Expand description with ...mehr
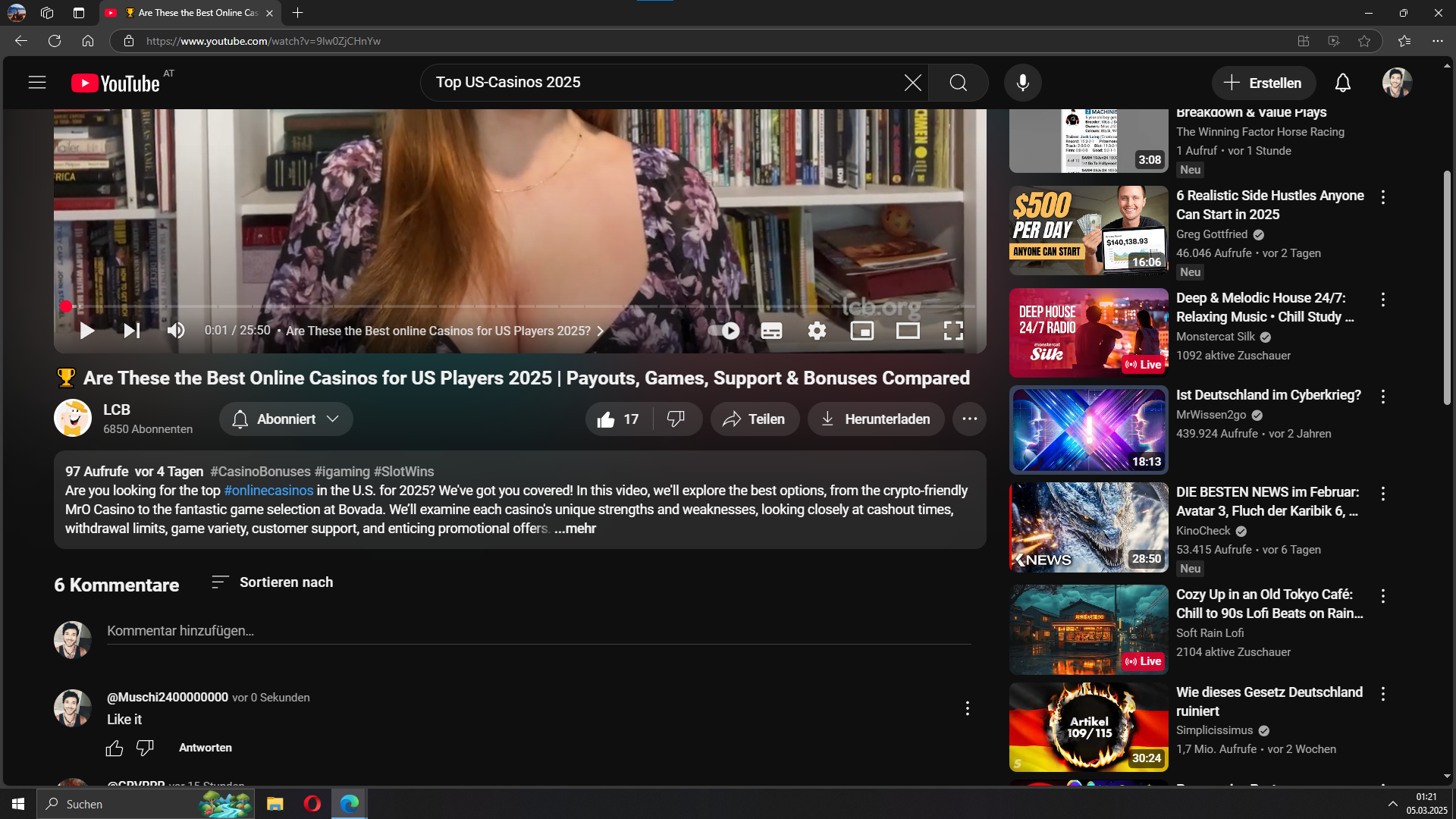Image resolution: width=1456 pixels, height=819 pixels. [575, 529]
